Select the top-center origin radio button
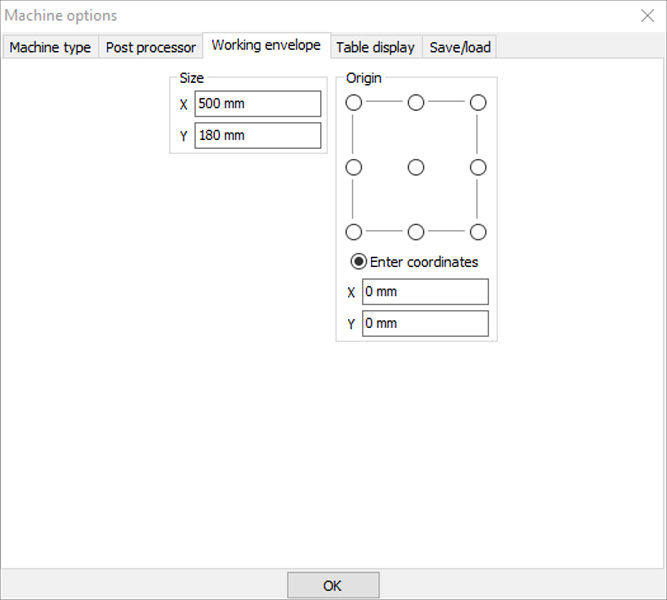 (x=416, y=103)
